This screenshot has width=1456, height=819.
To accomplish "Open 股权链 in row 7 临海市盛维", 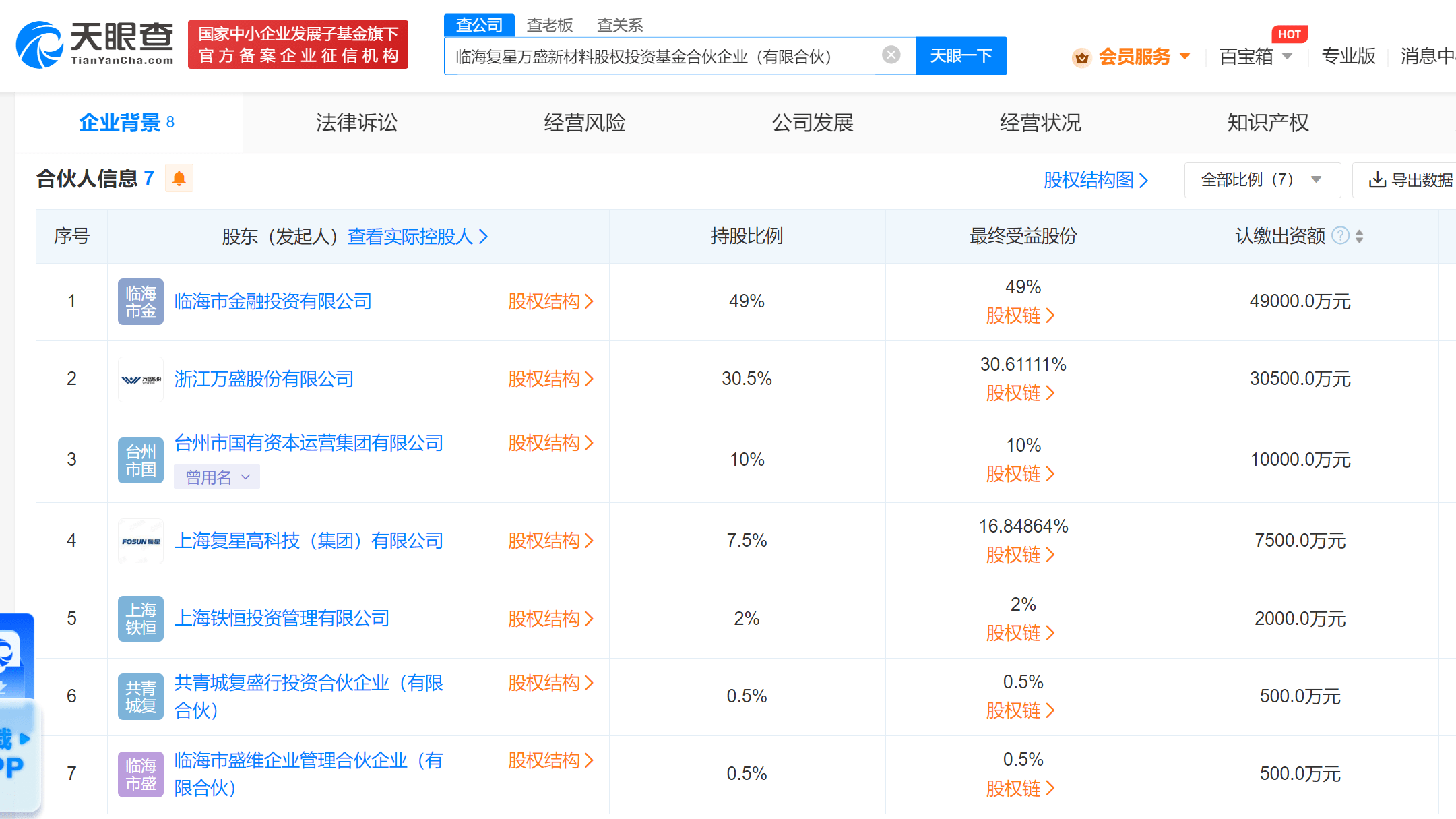I will click(1020, 789).
